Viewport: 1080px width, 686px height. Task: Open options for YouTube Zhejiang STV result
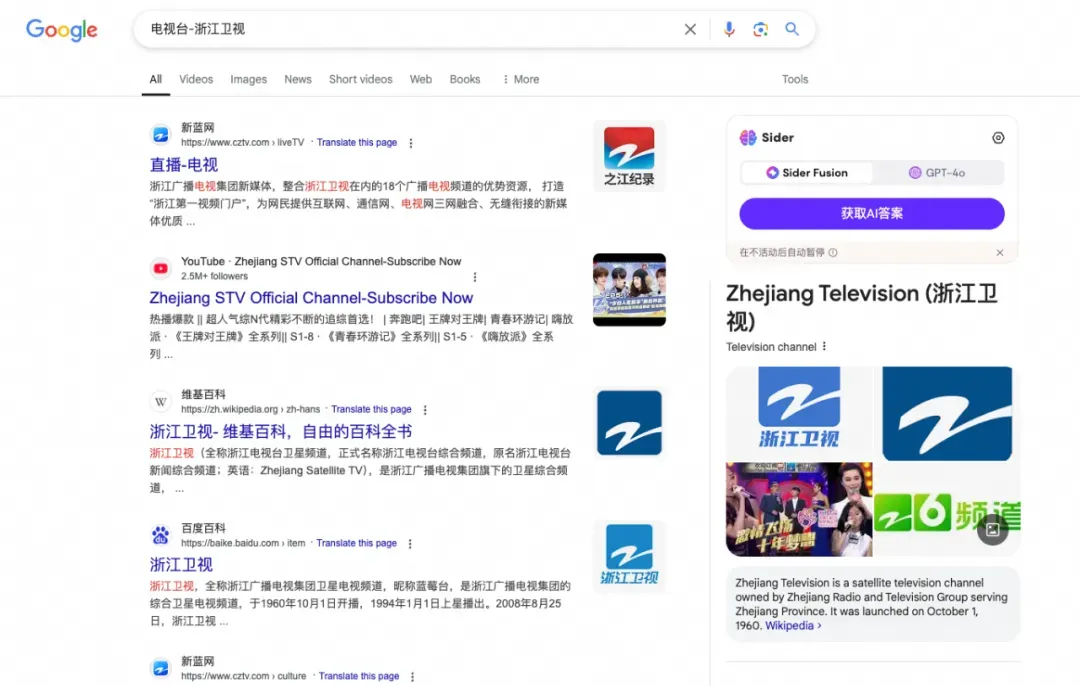point(475,277)
